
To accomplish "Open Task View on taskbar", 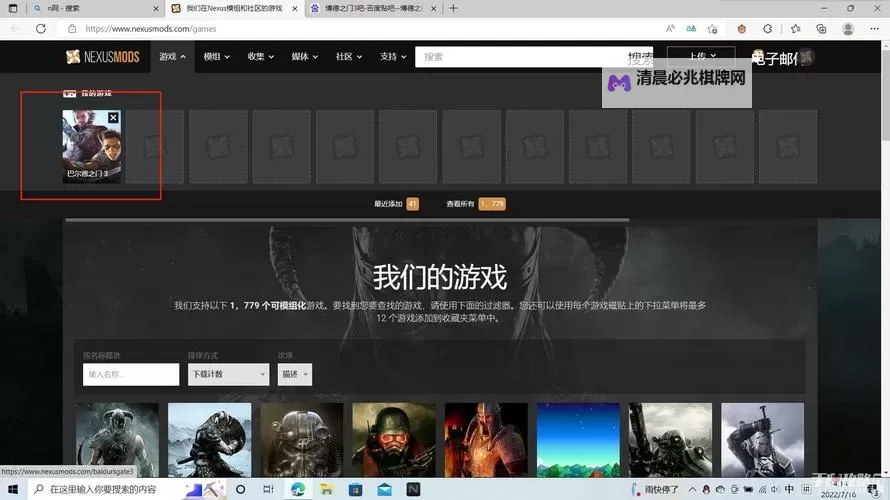I will click(x=268, y=489).
